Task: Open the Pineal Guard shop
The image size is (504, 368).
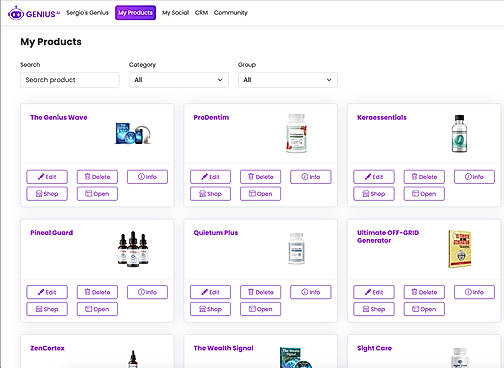Action: pyautogui.click(x=47, y=309)
